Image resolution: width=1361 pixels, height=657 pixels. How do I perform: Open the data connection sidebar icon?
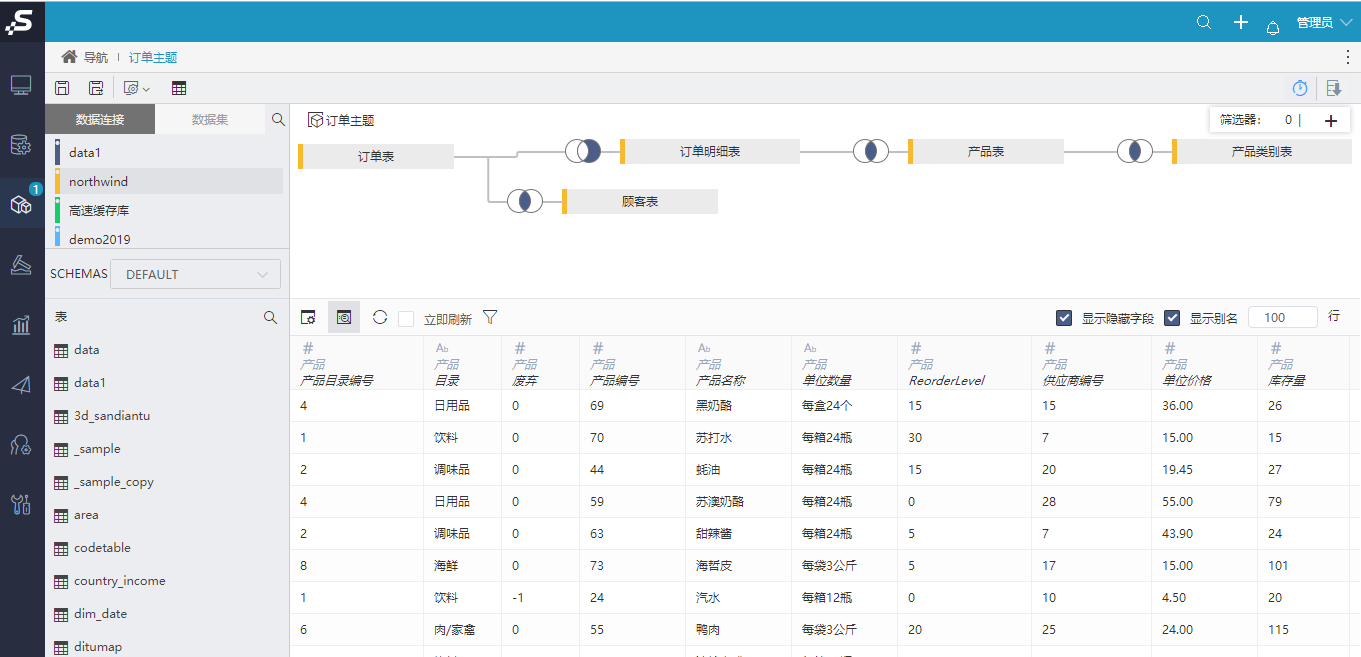[21, 146]
